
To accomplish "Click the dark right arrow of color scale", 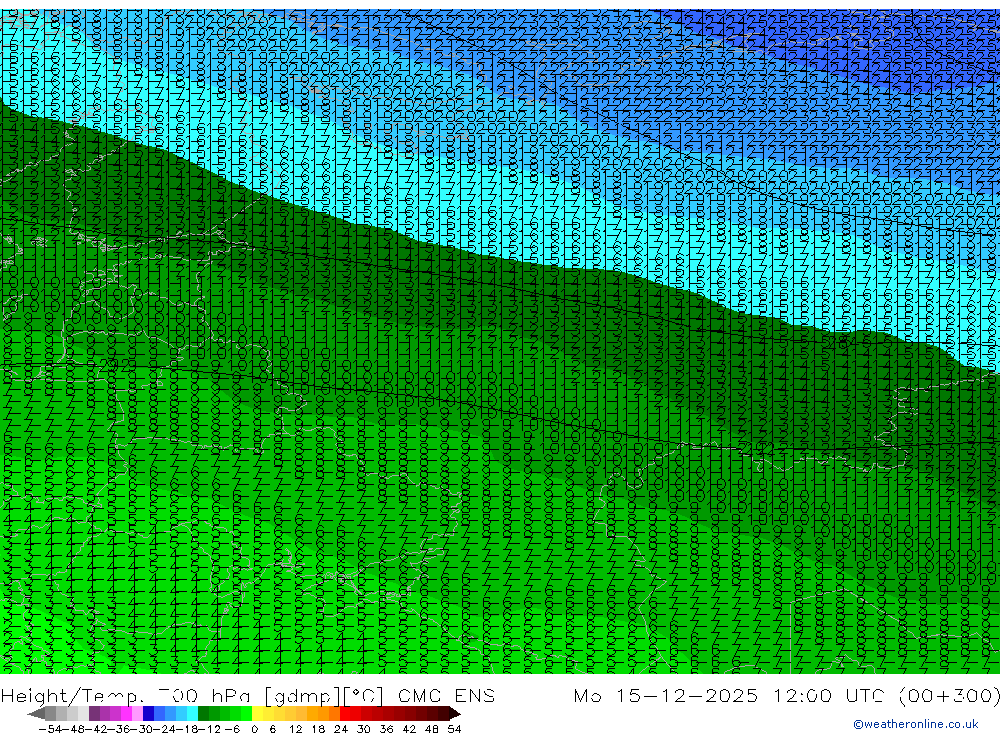I will click(455, 714).
